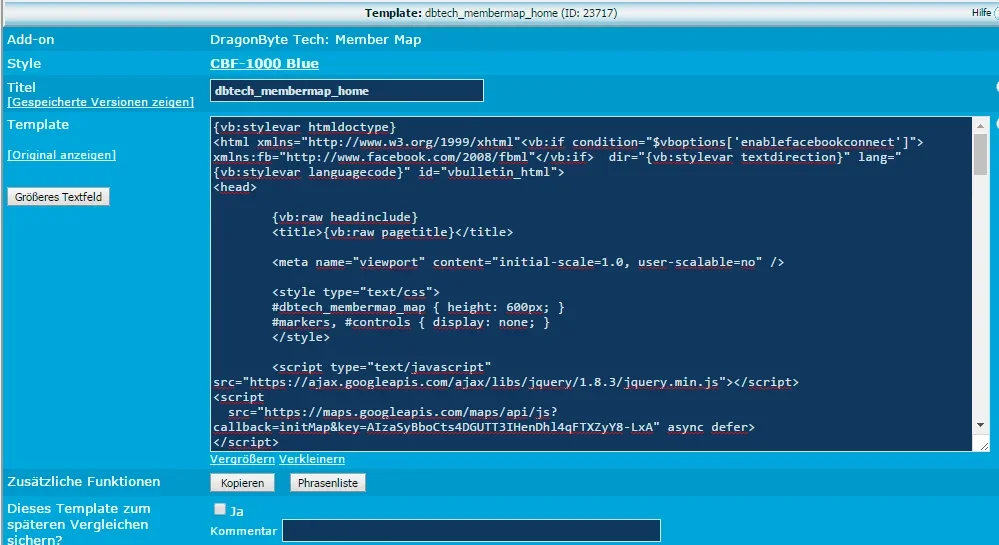
Task: Click the Add-on label text
Action: tap(31, 40)
